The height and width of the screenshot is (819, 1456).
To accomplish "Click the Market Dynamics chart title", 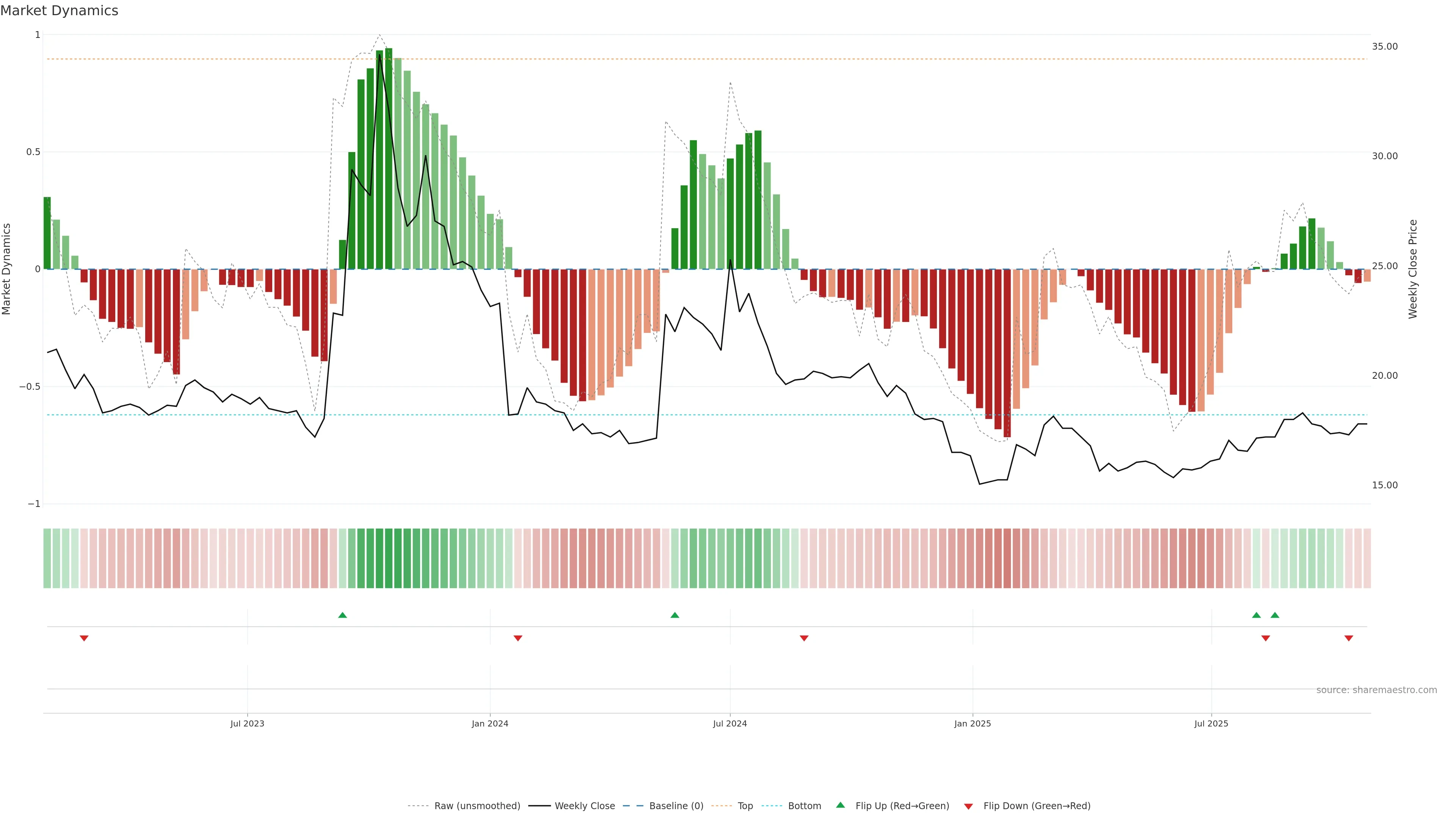I will pos(60,11).
